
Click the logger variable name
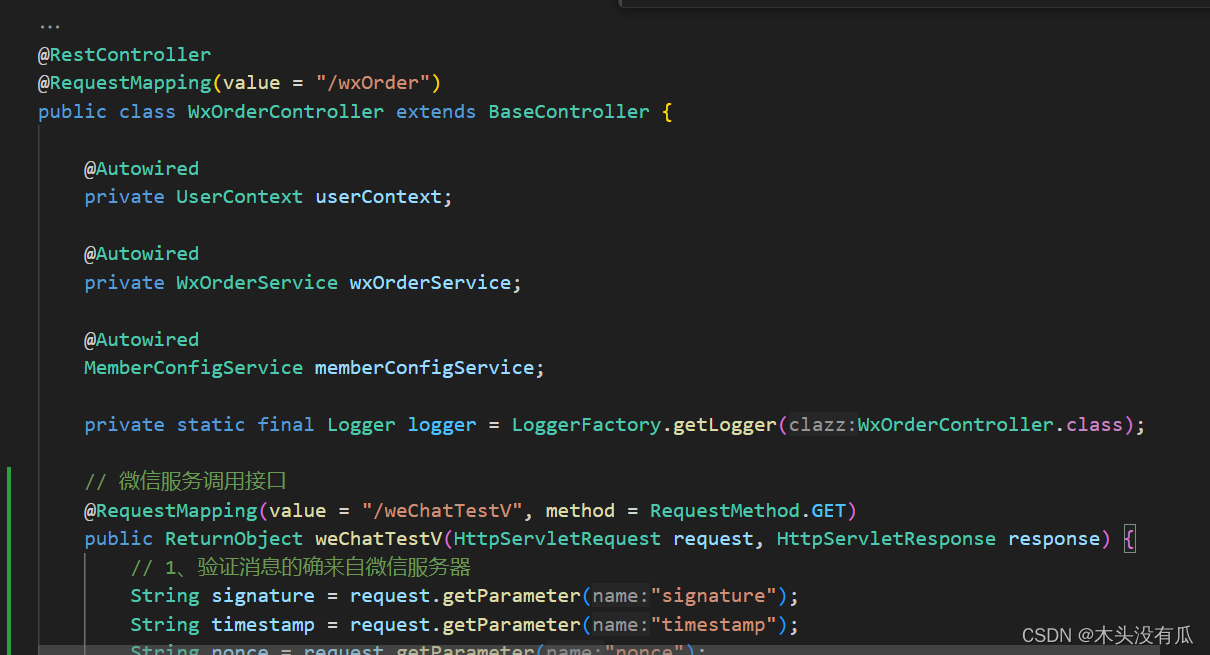(x=442, y=424)
